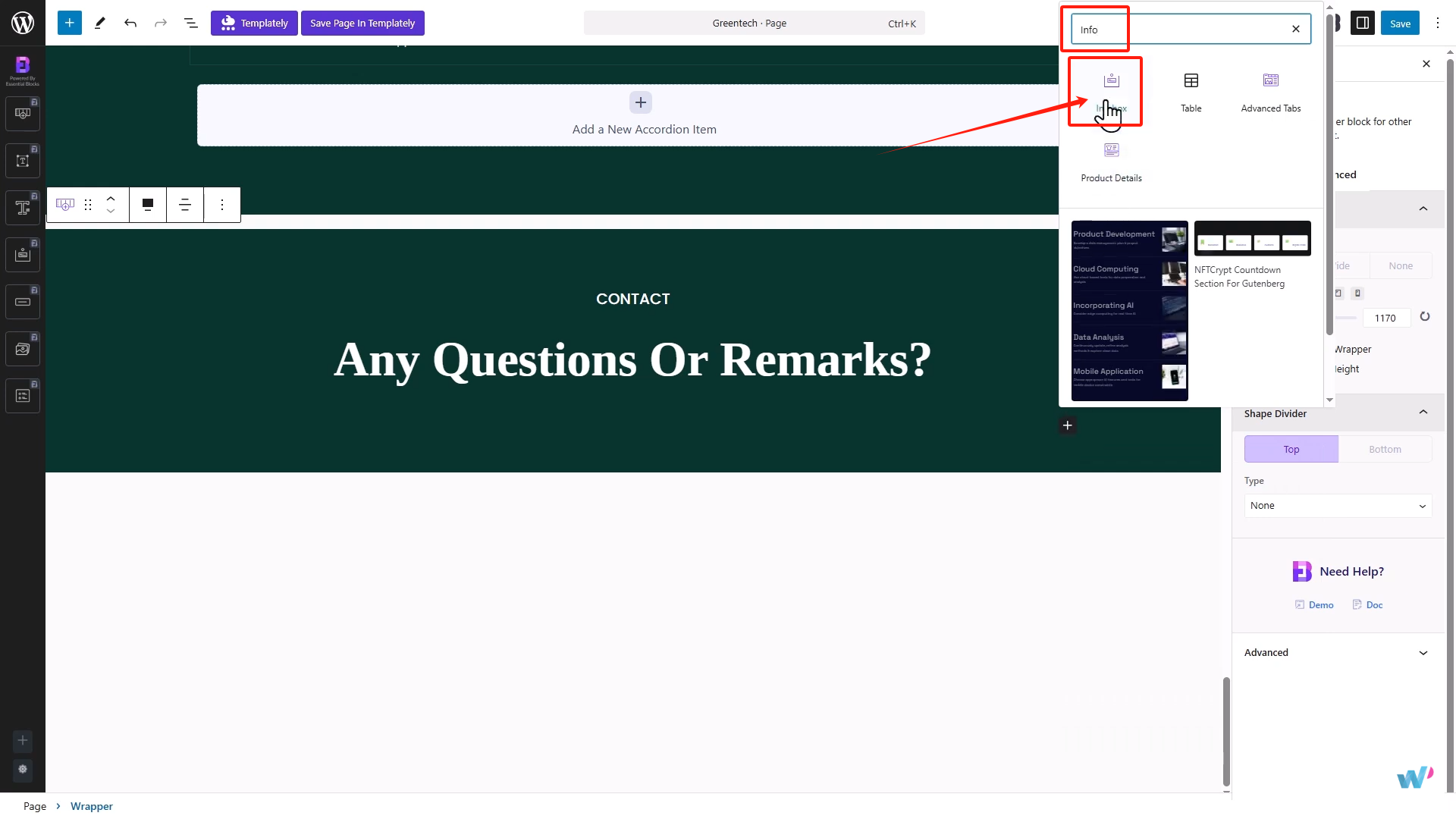Choose the Product Details block
This screenshot has height=819, width=1456.
click(x=1111, y=161)
